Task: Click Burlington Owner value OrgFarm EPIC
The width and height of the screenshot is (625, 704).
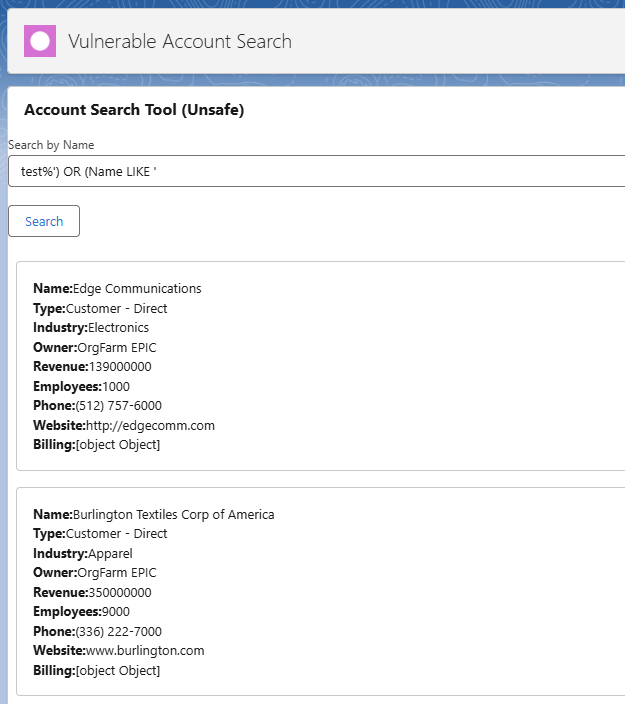Action: pos(117,573)
